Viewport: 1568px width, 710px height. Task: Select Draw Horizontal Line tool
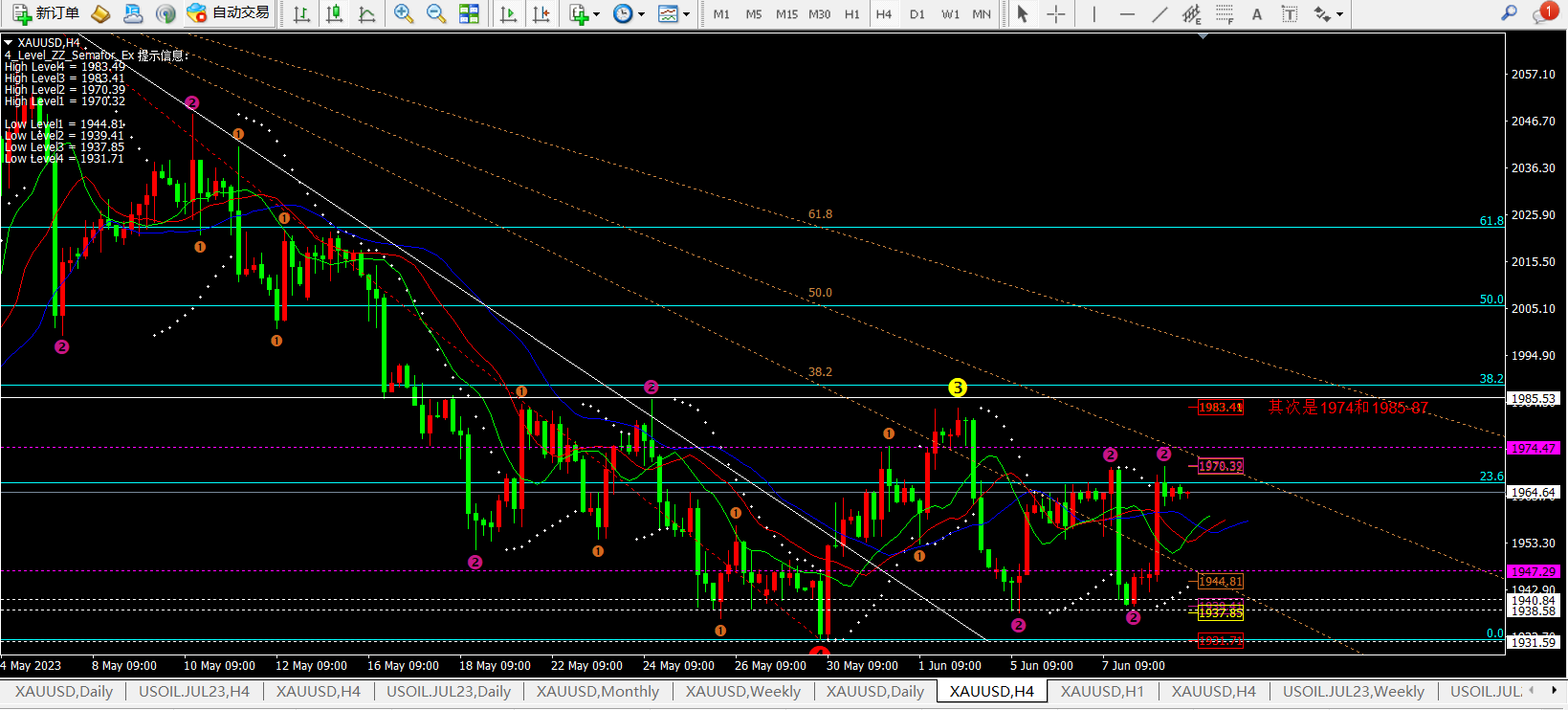tap(1127, 13)
